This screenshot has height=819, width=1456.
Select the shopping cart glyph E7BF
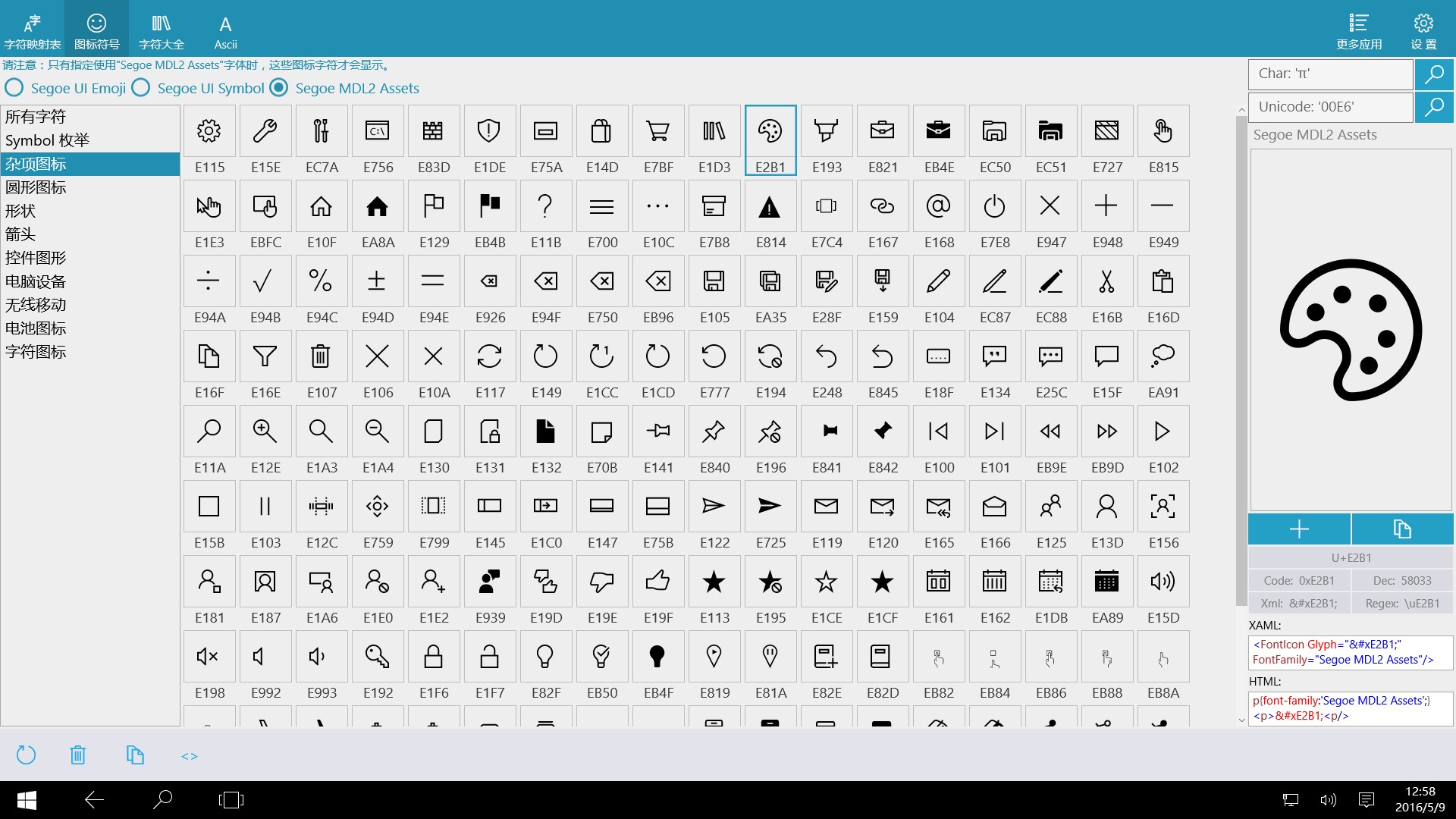click(658, 130)
